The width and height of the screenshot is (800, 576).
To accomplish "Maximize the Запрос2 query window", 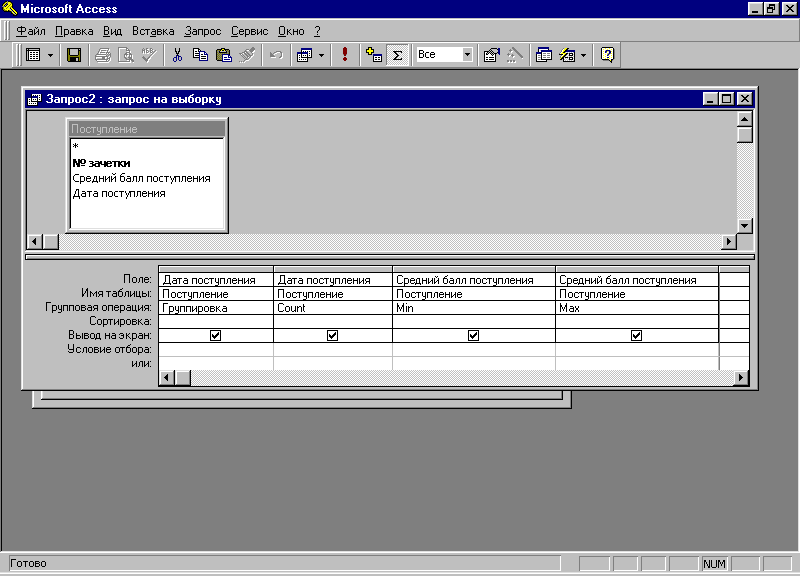I will pyautogui.click(x=727, y=98).
